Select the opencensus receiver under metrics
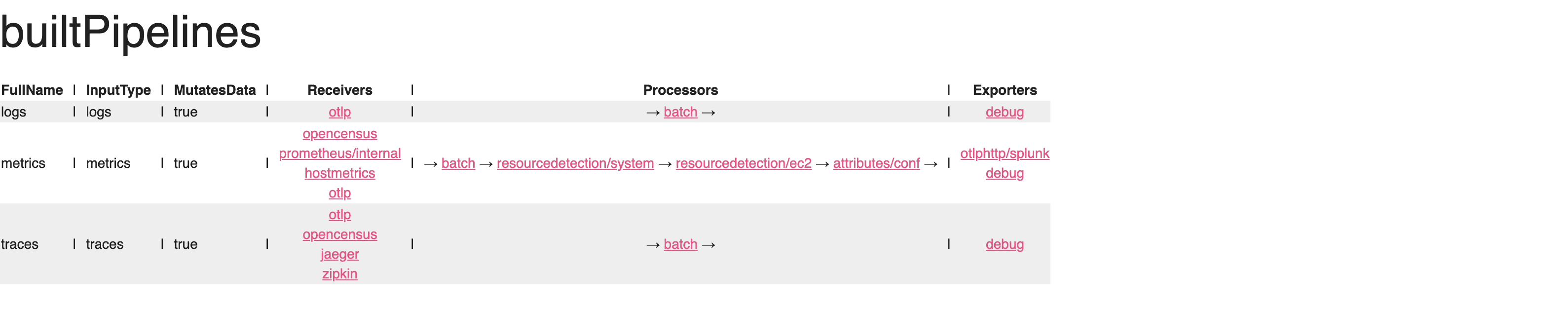Screen dimensions: 1568x310 (339, 134)
